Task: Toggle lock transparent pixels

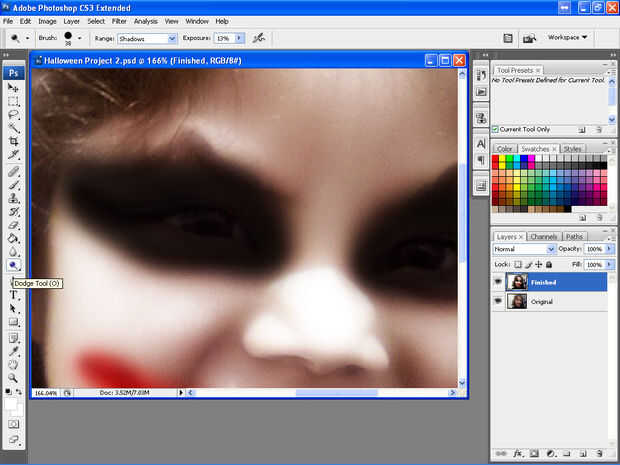Action: (x=518, y=264)
